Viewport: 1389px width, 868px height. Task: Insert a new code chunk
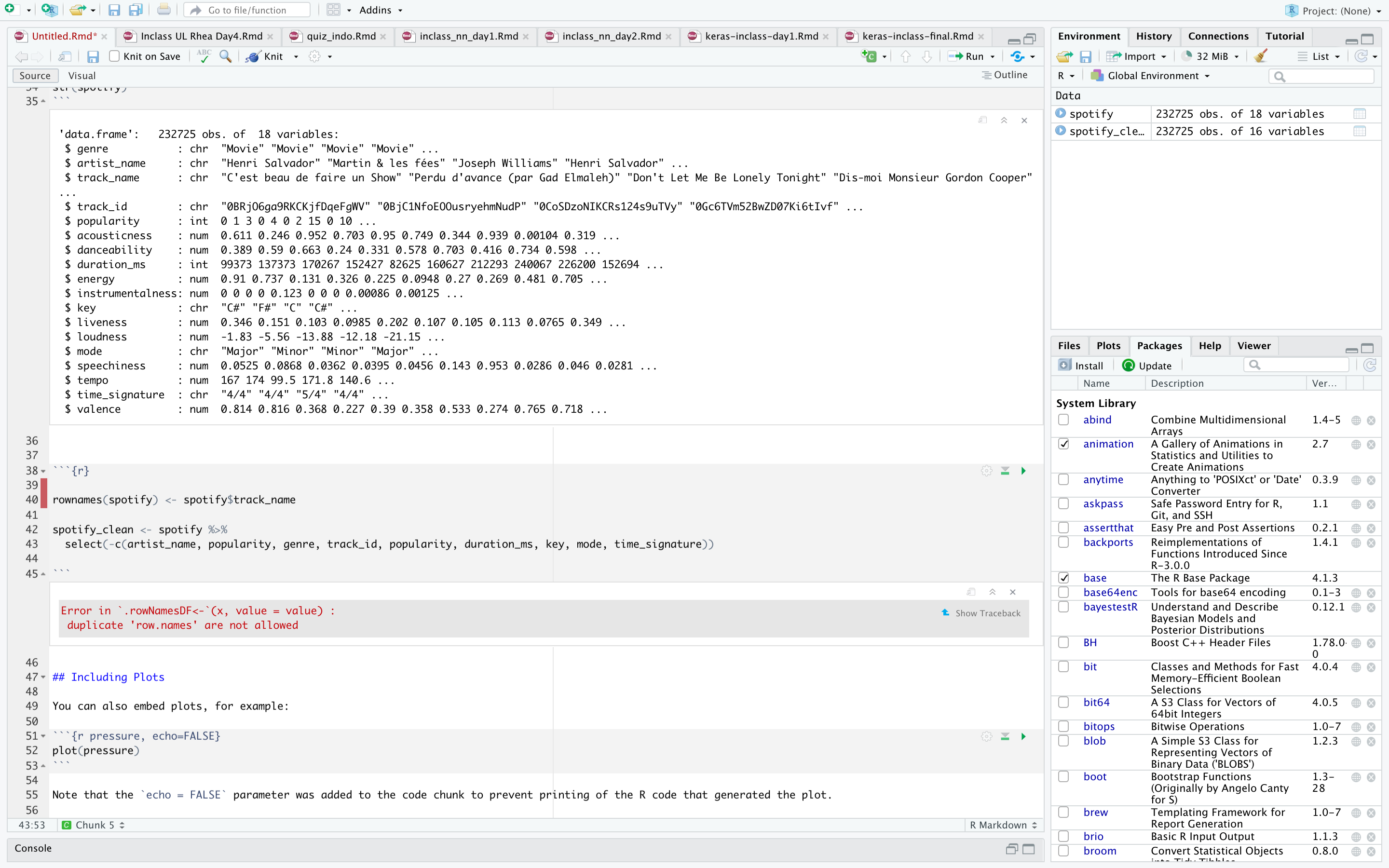click(x=870, y=56)
